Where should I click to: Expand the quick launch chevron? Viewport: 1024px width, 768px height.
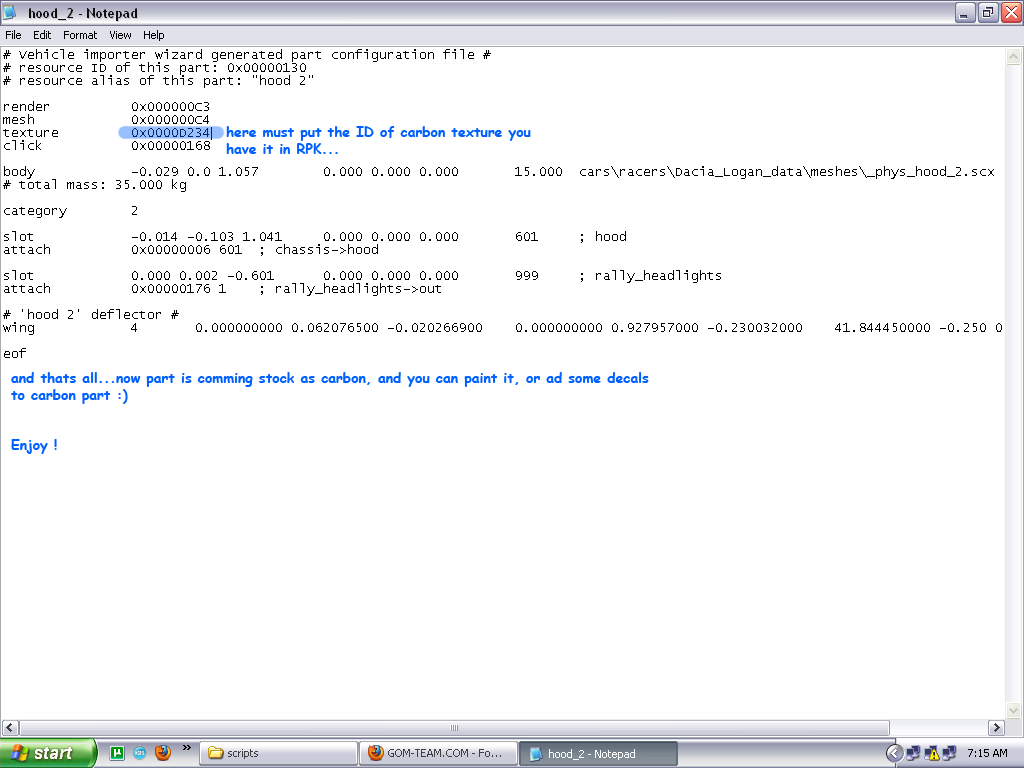[x=187, y=748]
